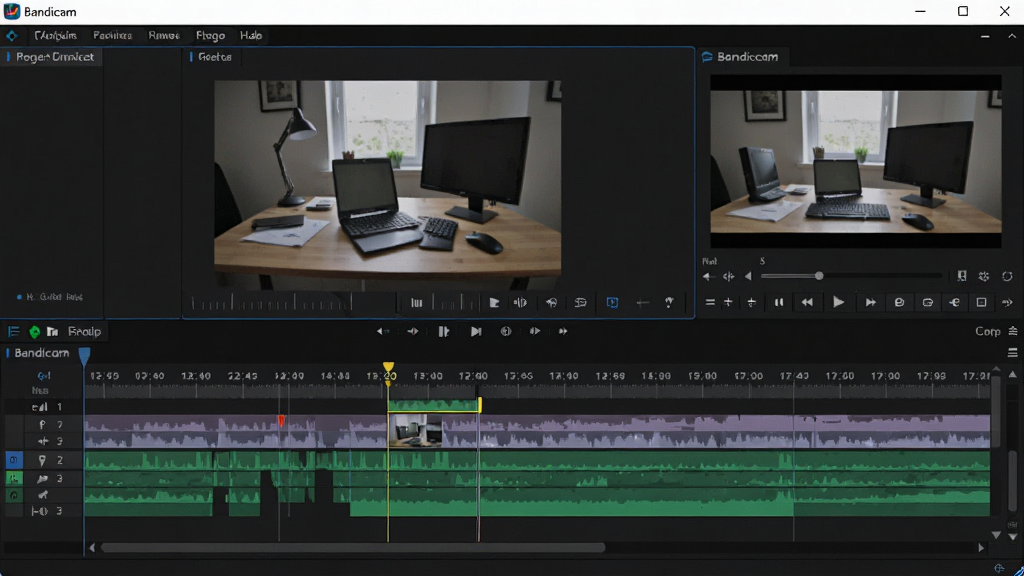Click the scrollbar right arrow under timeline
1024x576 pixels.
(981, 548)
